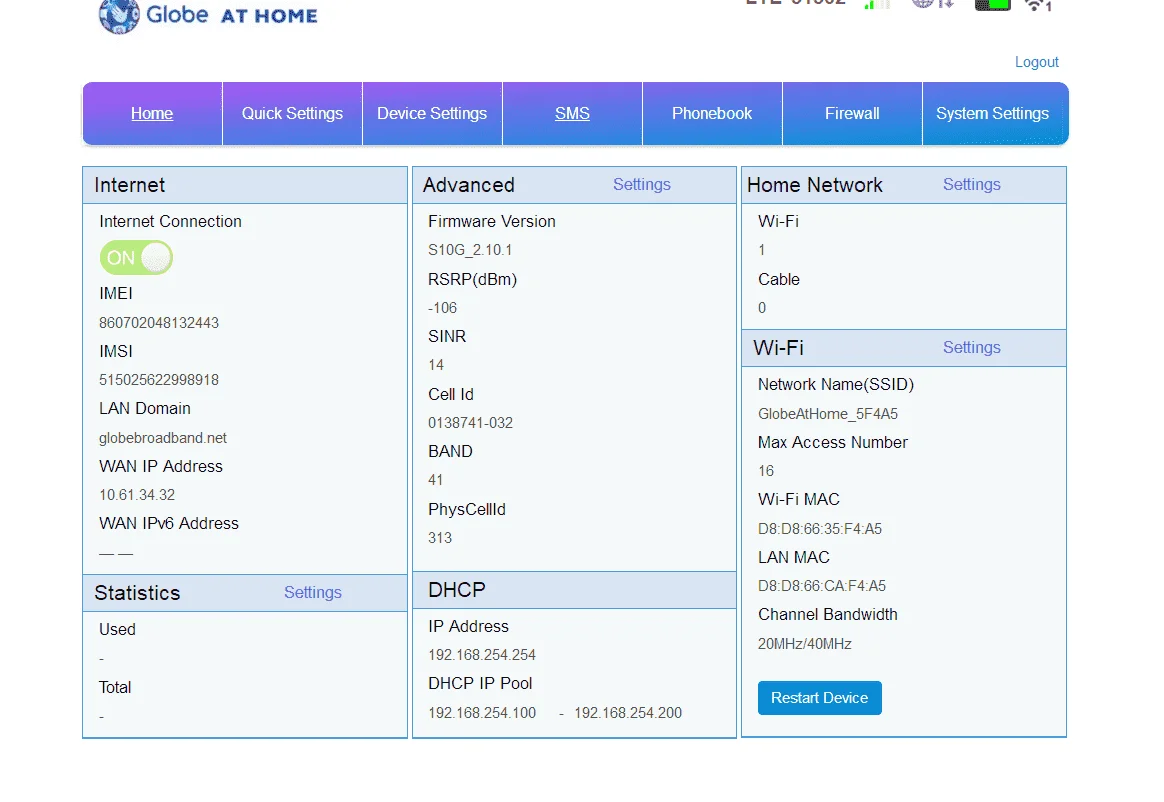Go to the Device Settings tab
The height and width of the screenshot is (802, 1164).
click(432, 114)
